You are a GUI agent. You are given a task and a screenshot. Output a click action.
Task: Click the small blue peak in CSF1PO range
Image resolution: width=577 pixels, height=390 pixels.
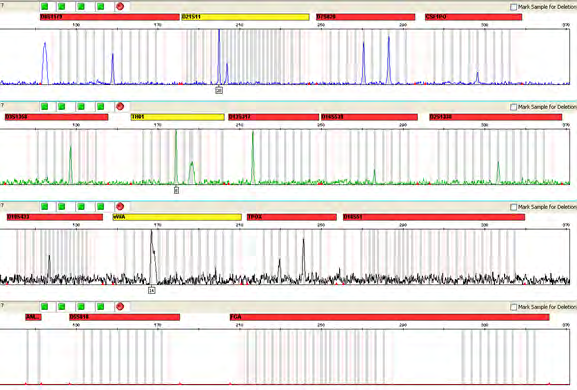tap(477, 78)
